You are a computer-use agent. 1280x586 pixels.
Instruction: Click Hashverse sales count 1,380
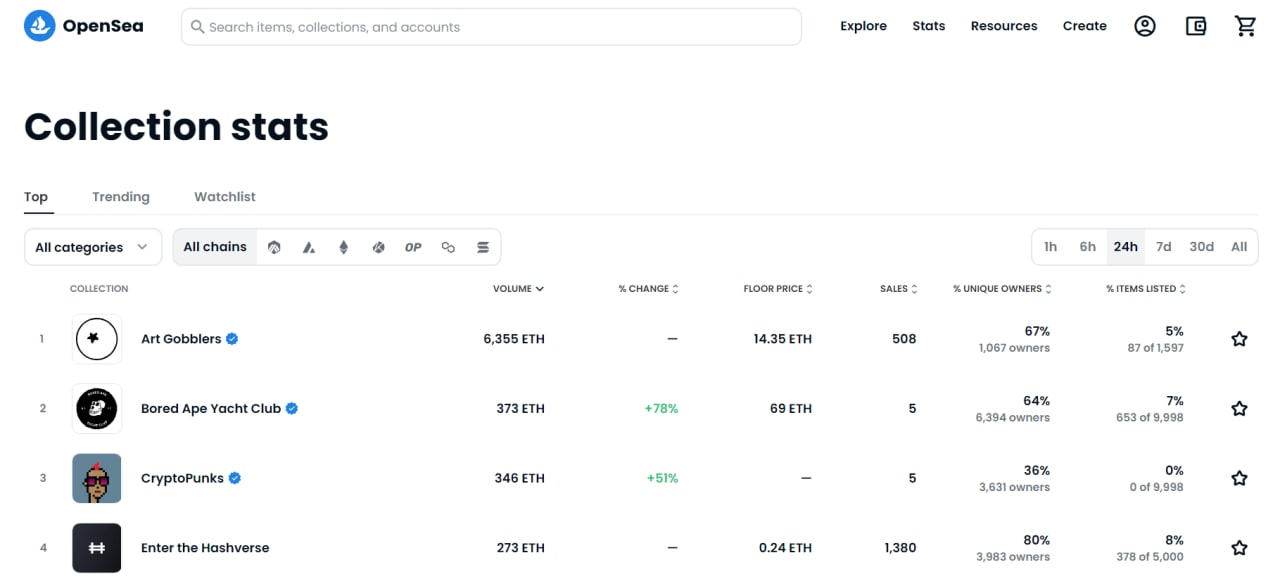click(x=901, y=548)
